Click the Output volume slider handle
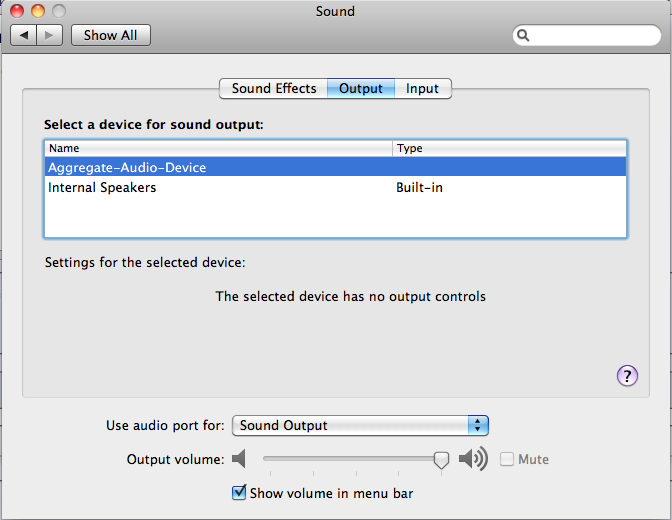The height and width of the screenshot is (520, 672). [441, 460]
